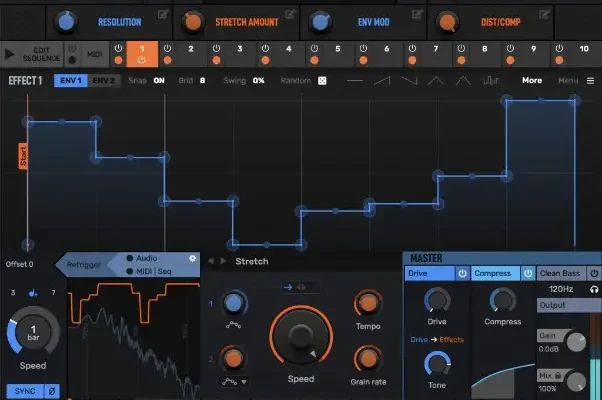The height and width of the screenshot is (400, 602).
Task: Toggle the Drive power button
Action: click(462, 273)
